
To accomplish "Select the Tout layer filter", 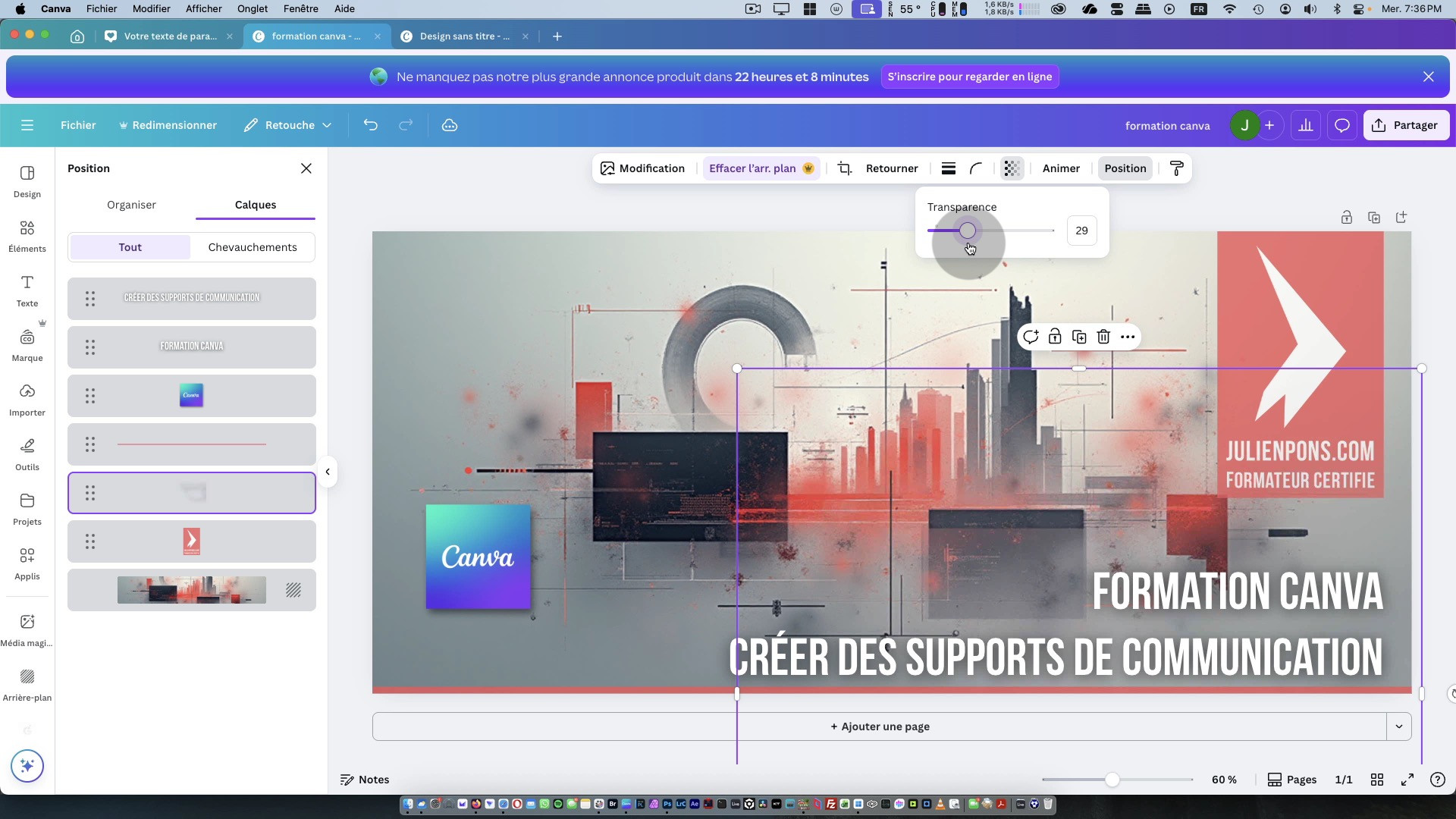I will pyautogui.click(x=130, y=247).
